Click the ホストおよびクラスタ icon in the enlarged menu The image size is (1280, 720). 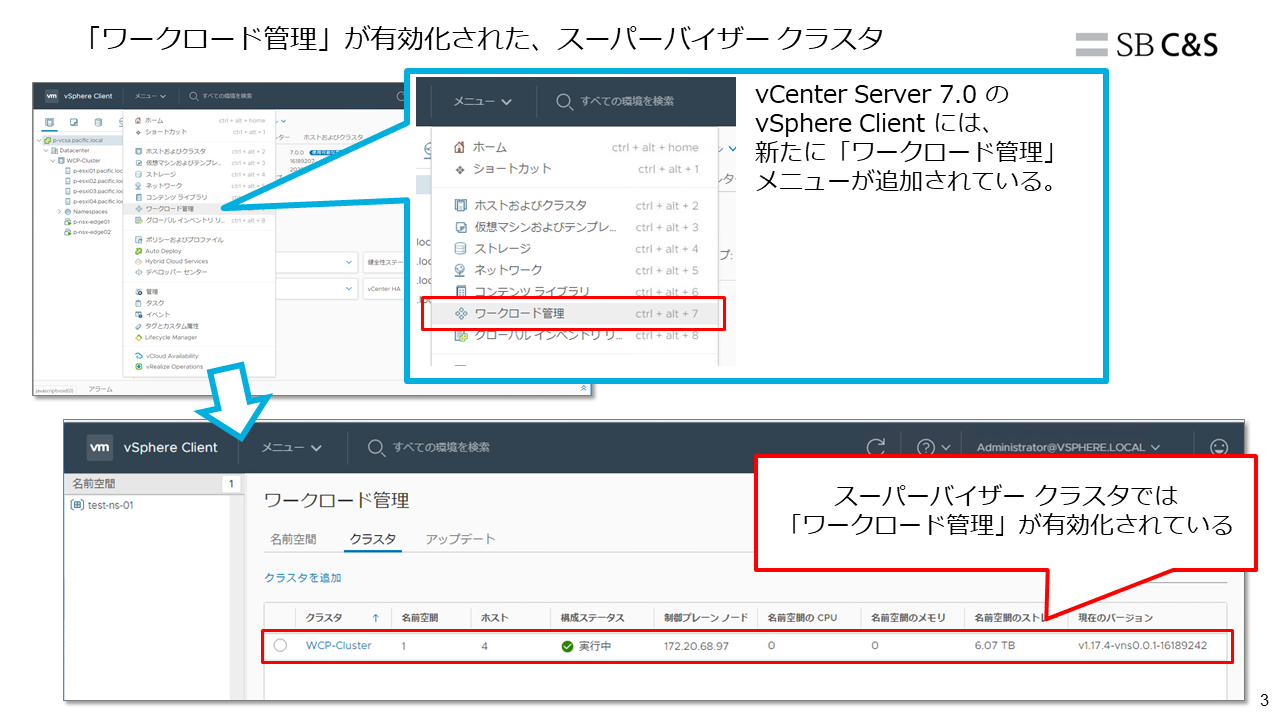(461, 205)
